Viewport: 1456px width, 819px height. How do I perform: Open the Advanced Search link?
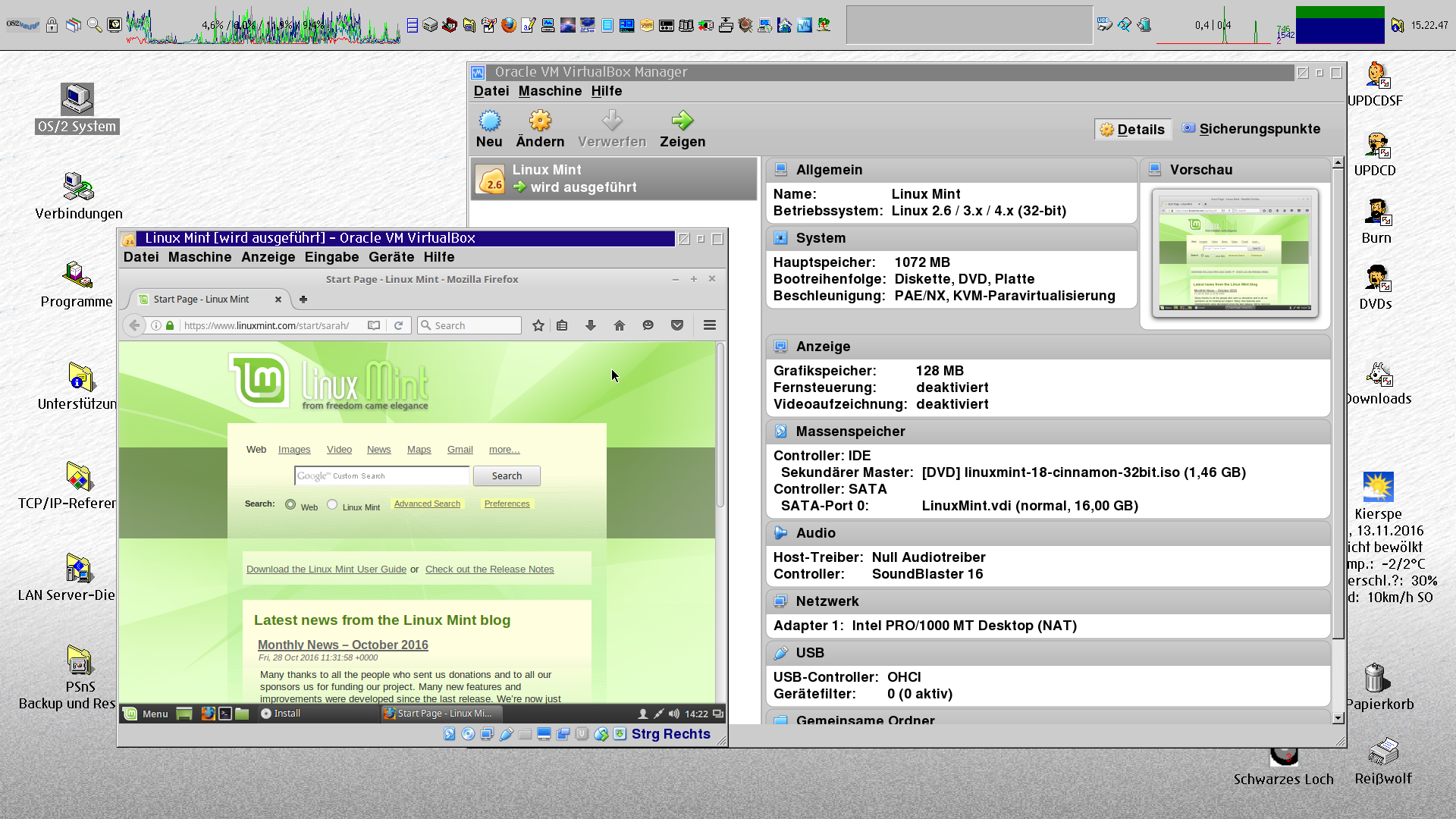point(427,504)
